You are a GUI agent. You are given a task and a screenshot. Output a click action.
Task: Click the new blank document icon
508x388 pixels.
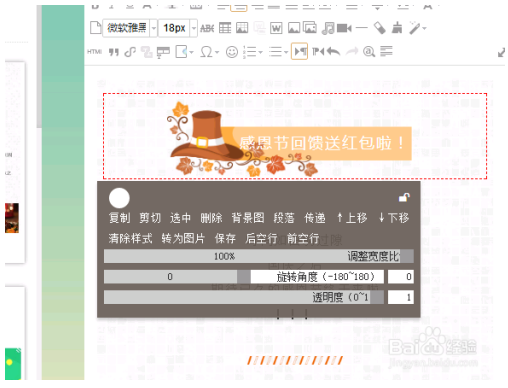pyautogui.click(x=95, y=28)
